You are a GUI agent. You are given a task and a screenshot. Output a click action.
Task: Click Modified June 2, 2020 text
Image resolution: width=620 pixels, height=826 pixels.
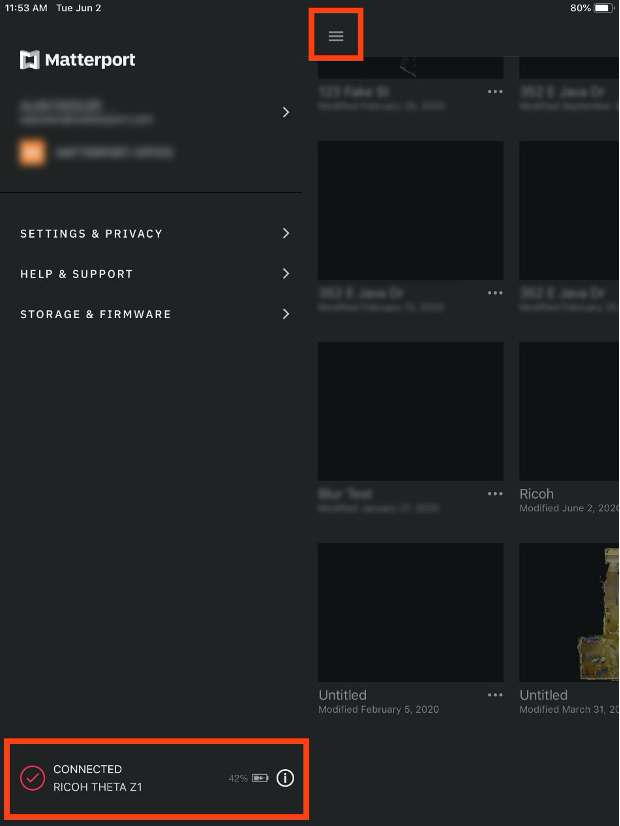pyautogui.click(x=569, y=508)
